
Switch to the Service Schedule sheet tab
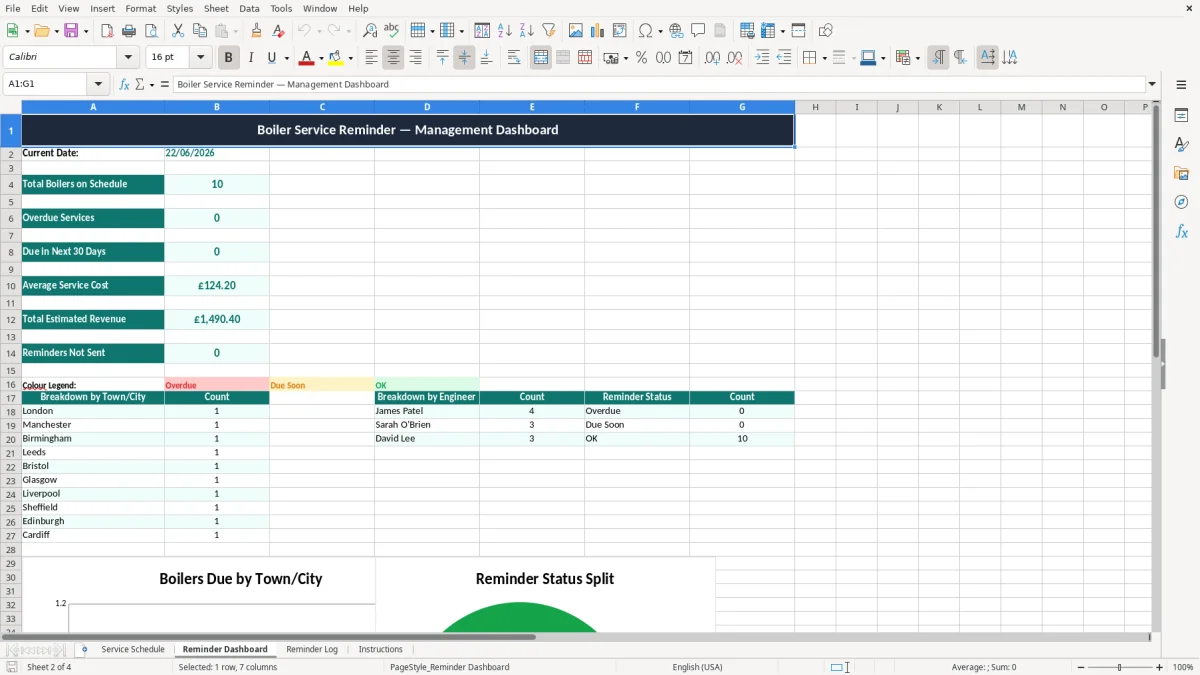pyautogui.click(x=133, y=649)
